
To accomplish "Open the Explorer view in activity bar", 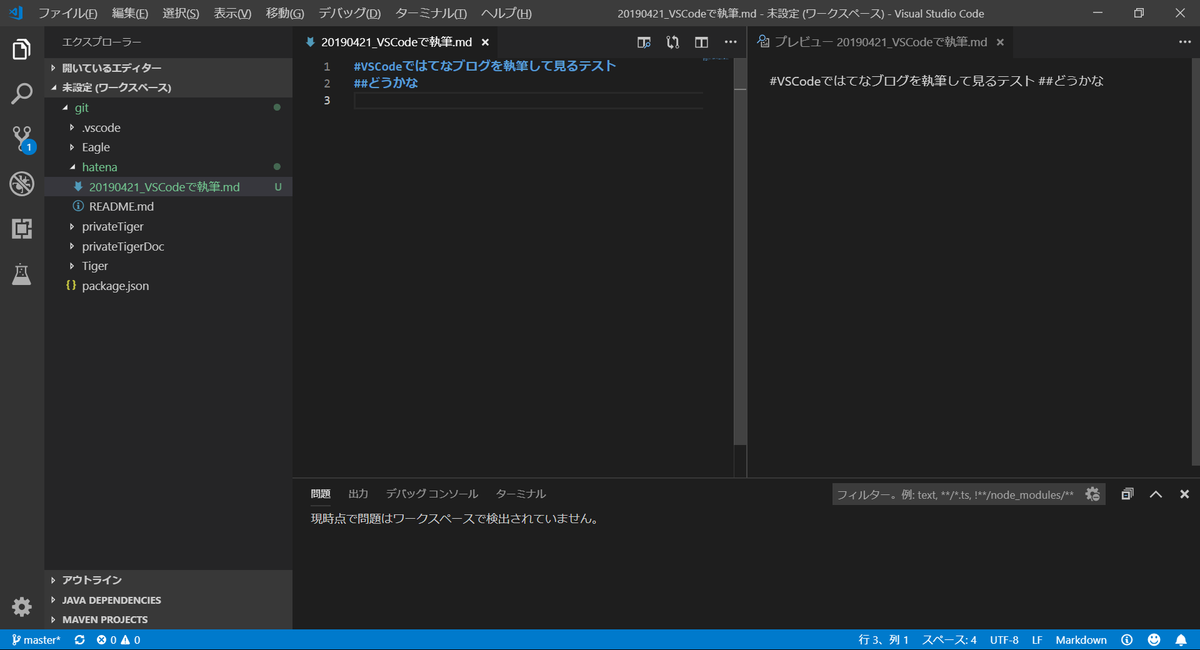I will (x=21, y=49).
